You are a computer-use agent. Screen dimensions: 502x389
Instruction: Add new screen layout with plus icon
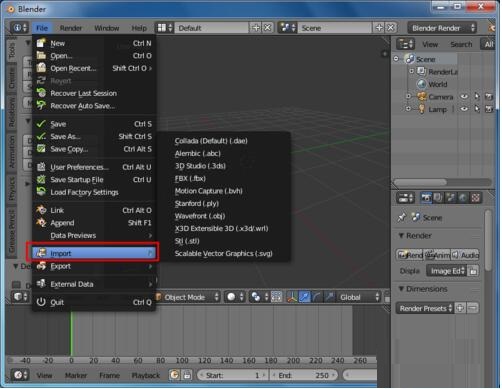256,28
